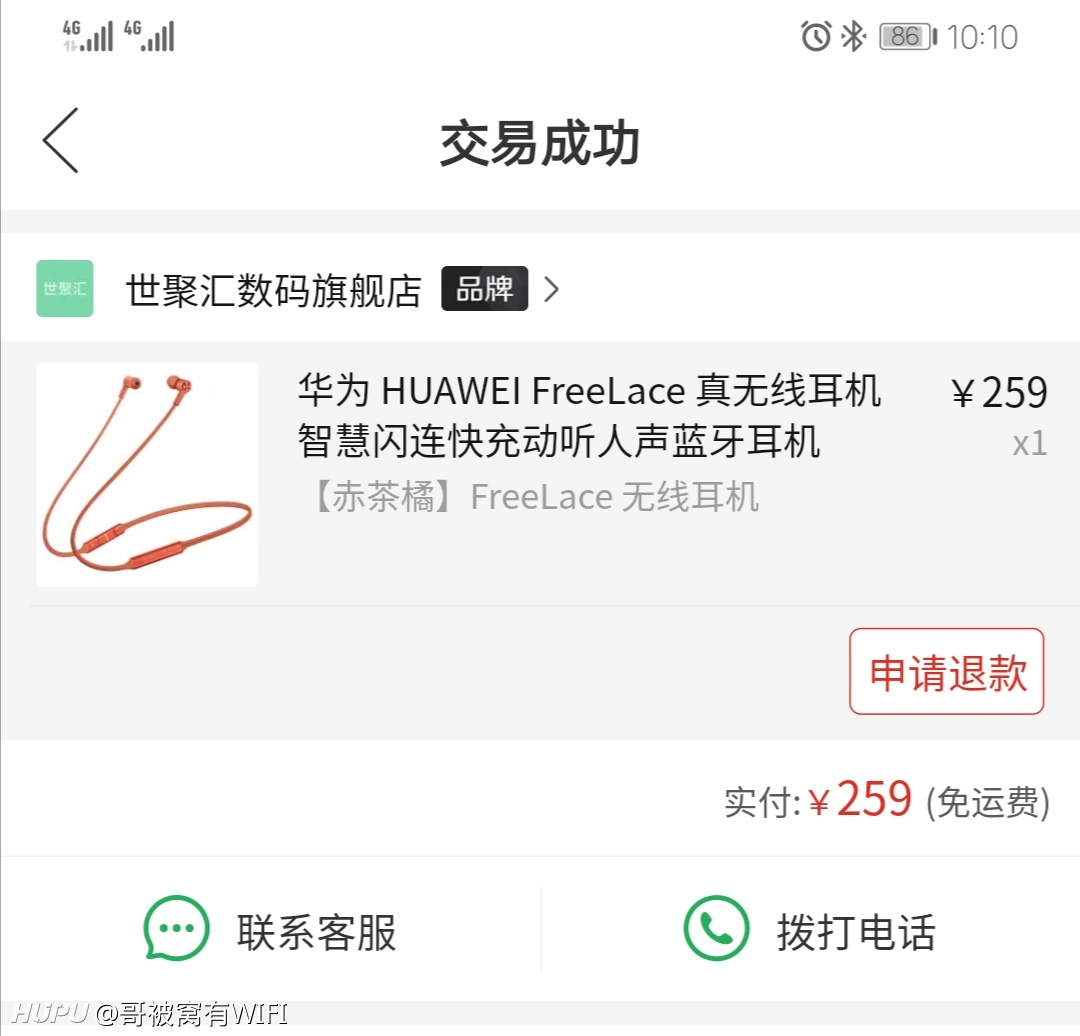
Task: Tap the green phone call icon
Action: coord(716,929)
